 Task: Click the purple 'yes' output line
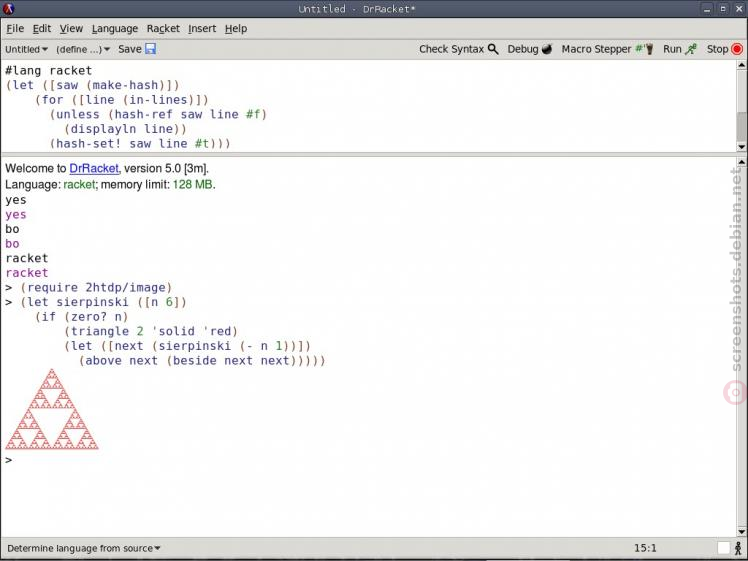[x=16, y=215]
